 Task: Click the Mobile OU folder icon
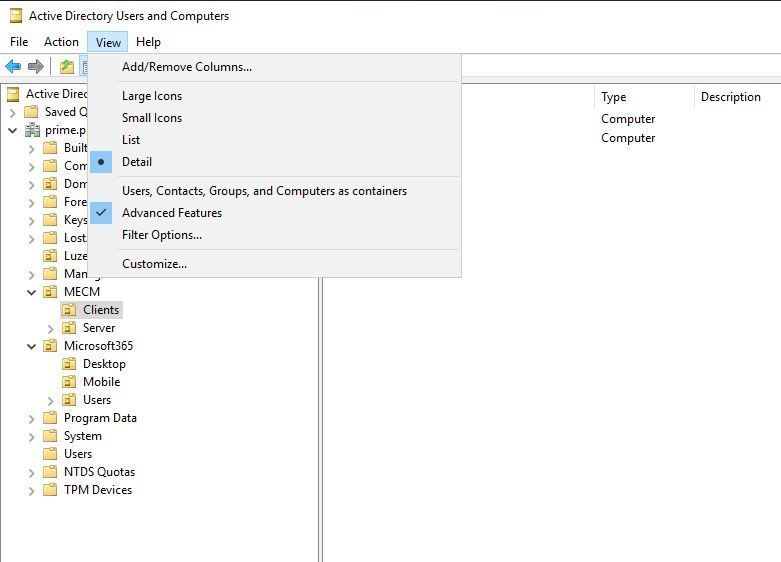pyautogui.click(x=69, y=382)
